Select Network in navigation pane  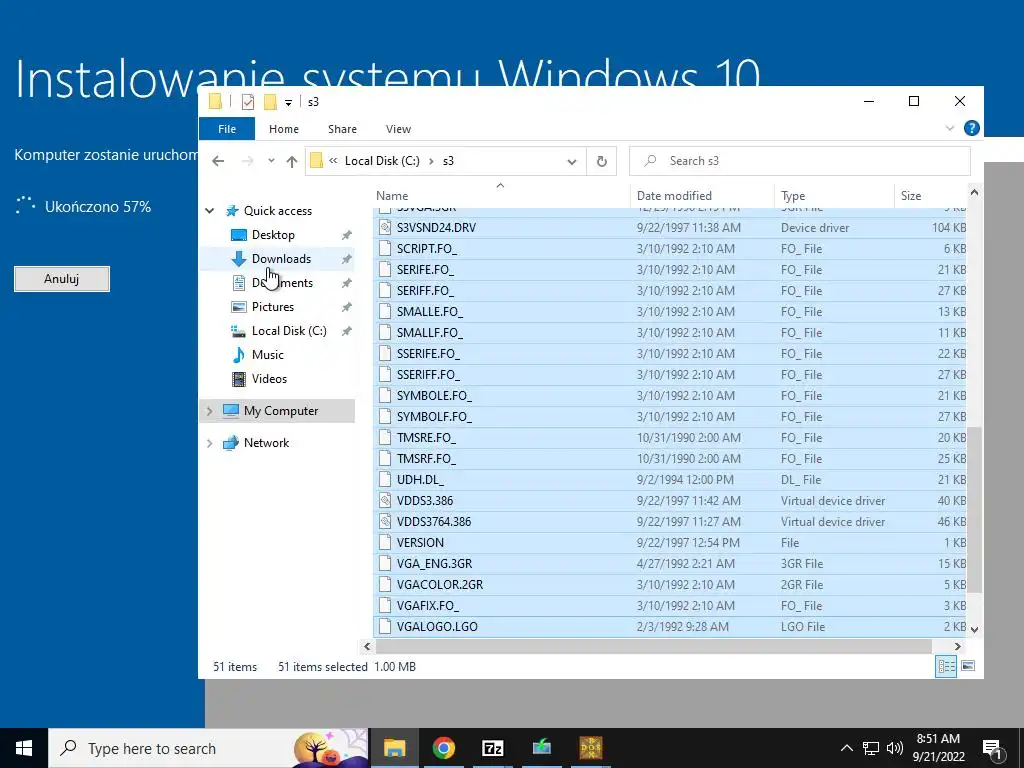tap(266, 443)
